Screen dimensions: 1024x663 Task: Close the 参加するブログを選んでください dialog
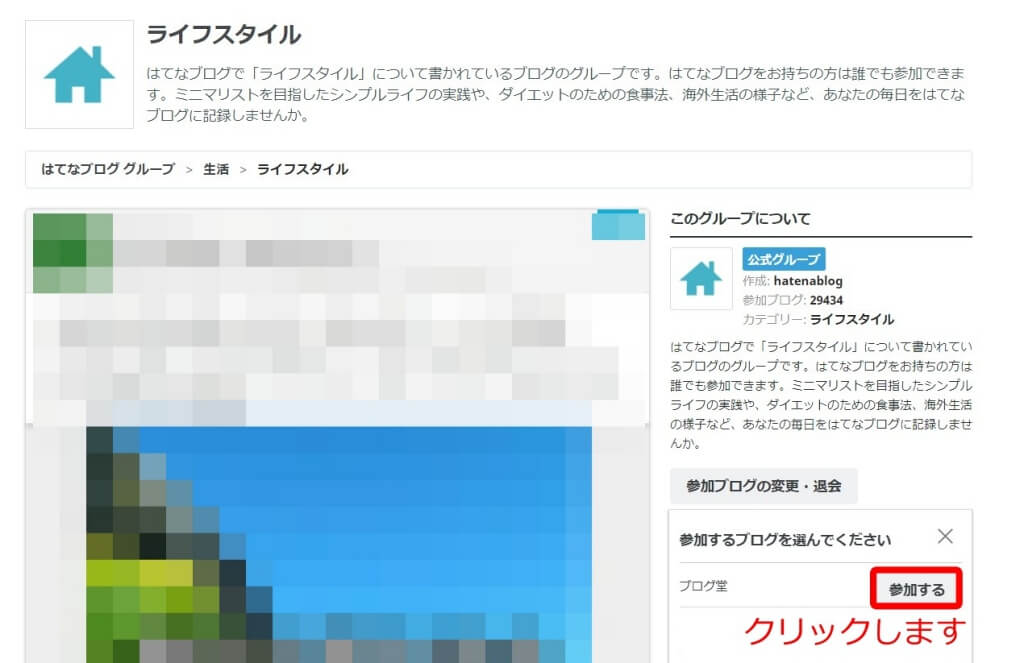(946, 537)
